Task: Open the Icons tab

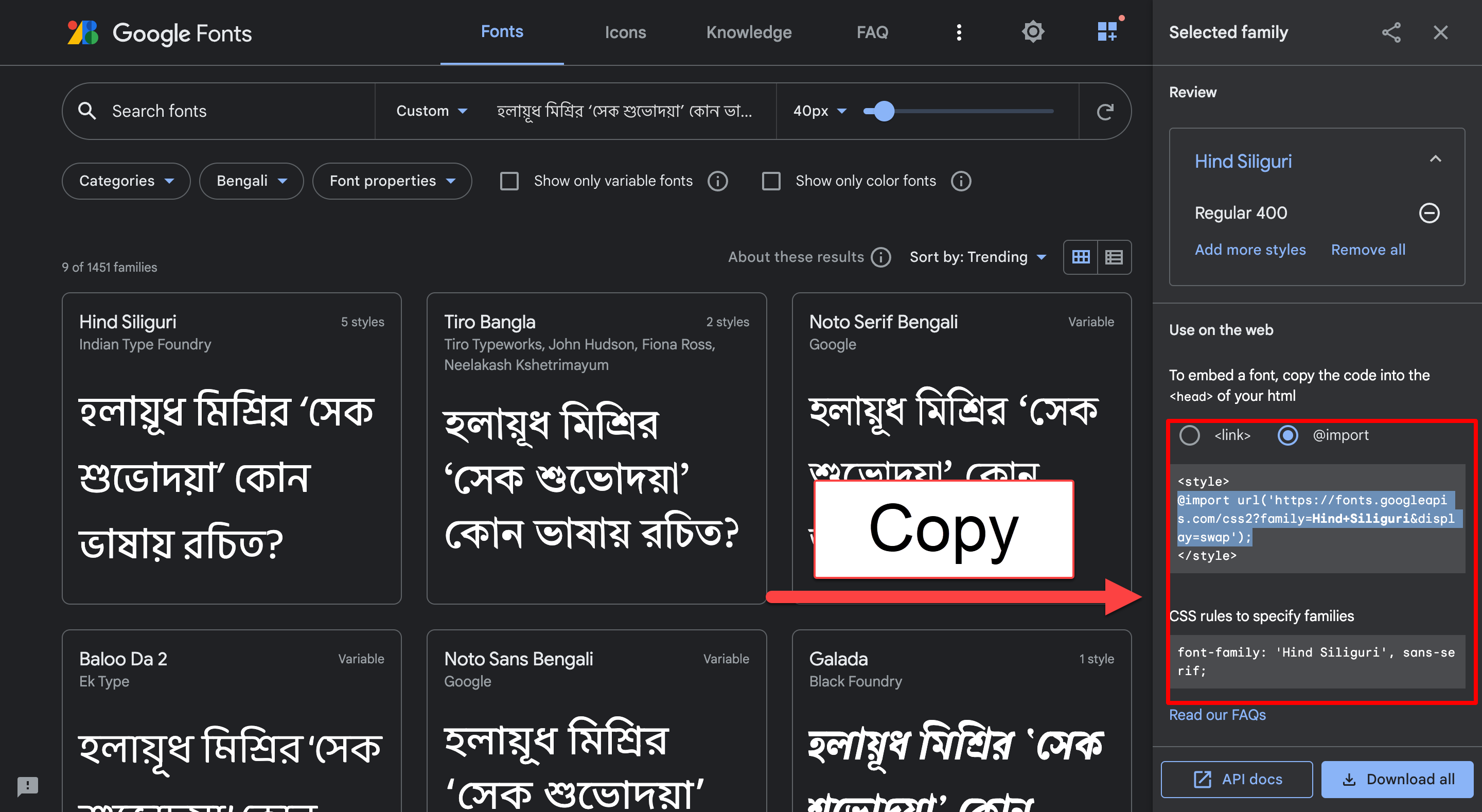Action: (625, 32)
